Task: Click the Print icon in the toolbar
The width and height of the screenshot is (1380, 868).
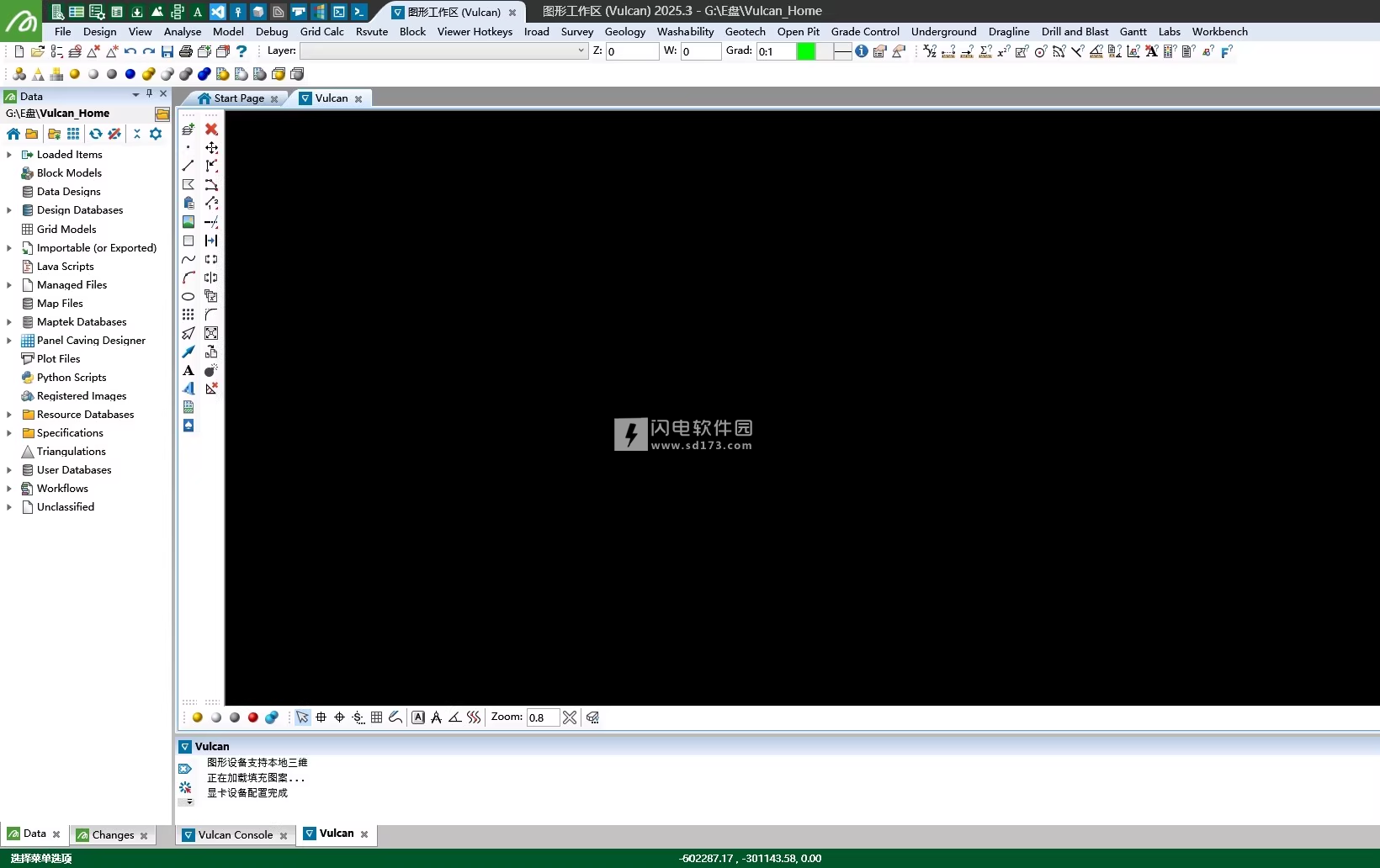Action: coord(186,51)
